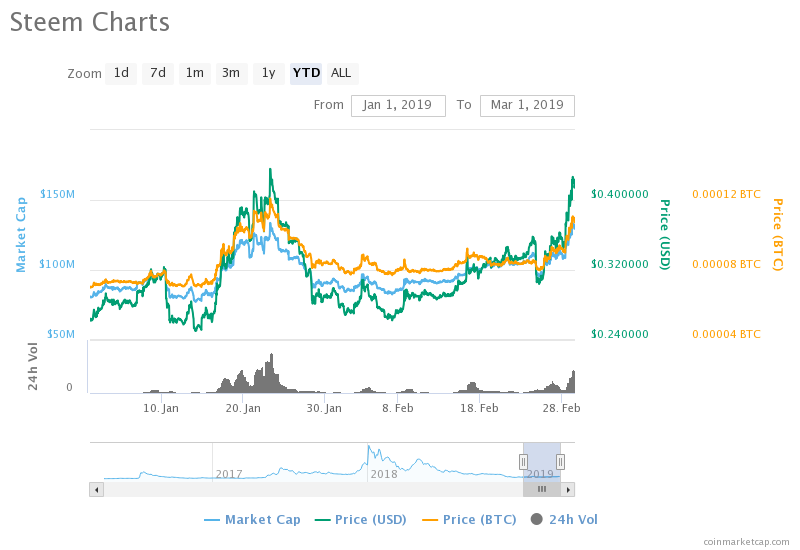
Task: Toggle the Market Cap series in legend
Action: coord(252,520)
